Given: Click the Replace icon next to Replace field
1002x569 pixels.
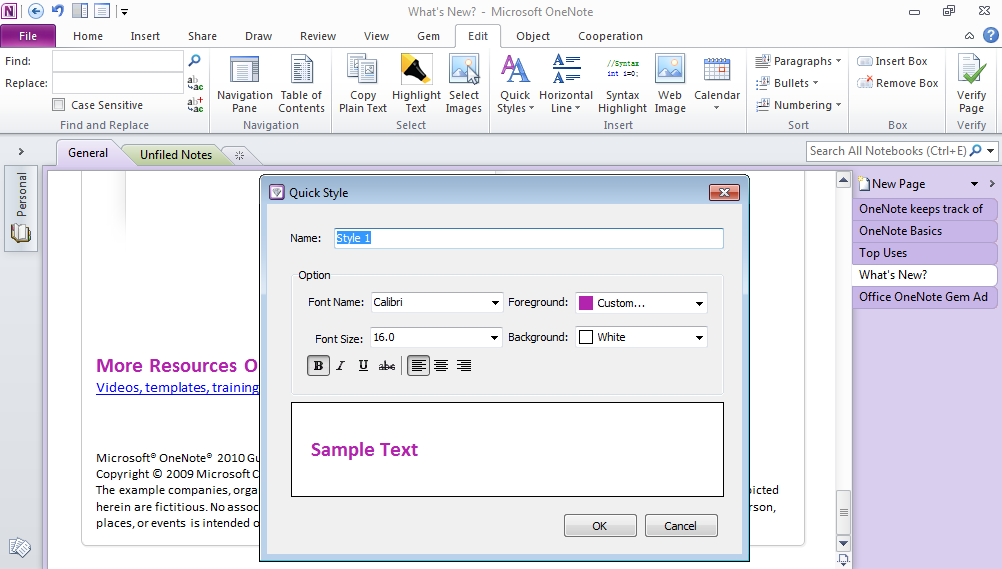Looking at the screenshot, I should pos(195,83).
